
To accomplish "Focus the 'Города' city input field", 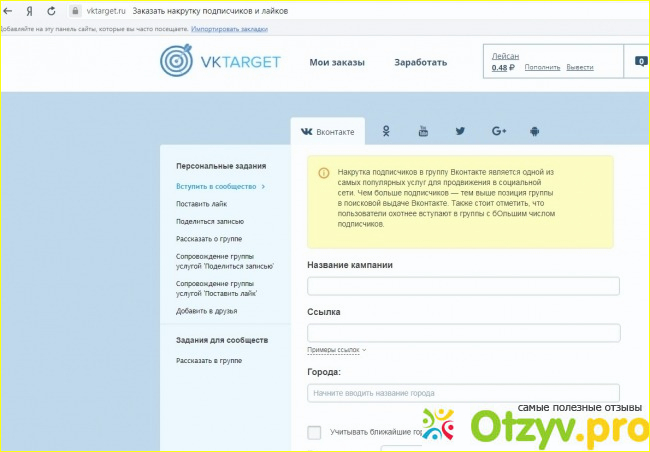I will [463, 393].
